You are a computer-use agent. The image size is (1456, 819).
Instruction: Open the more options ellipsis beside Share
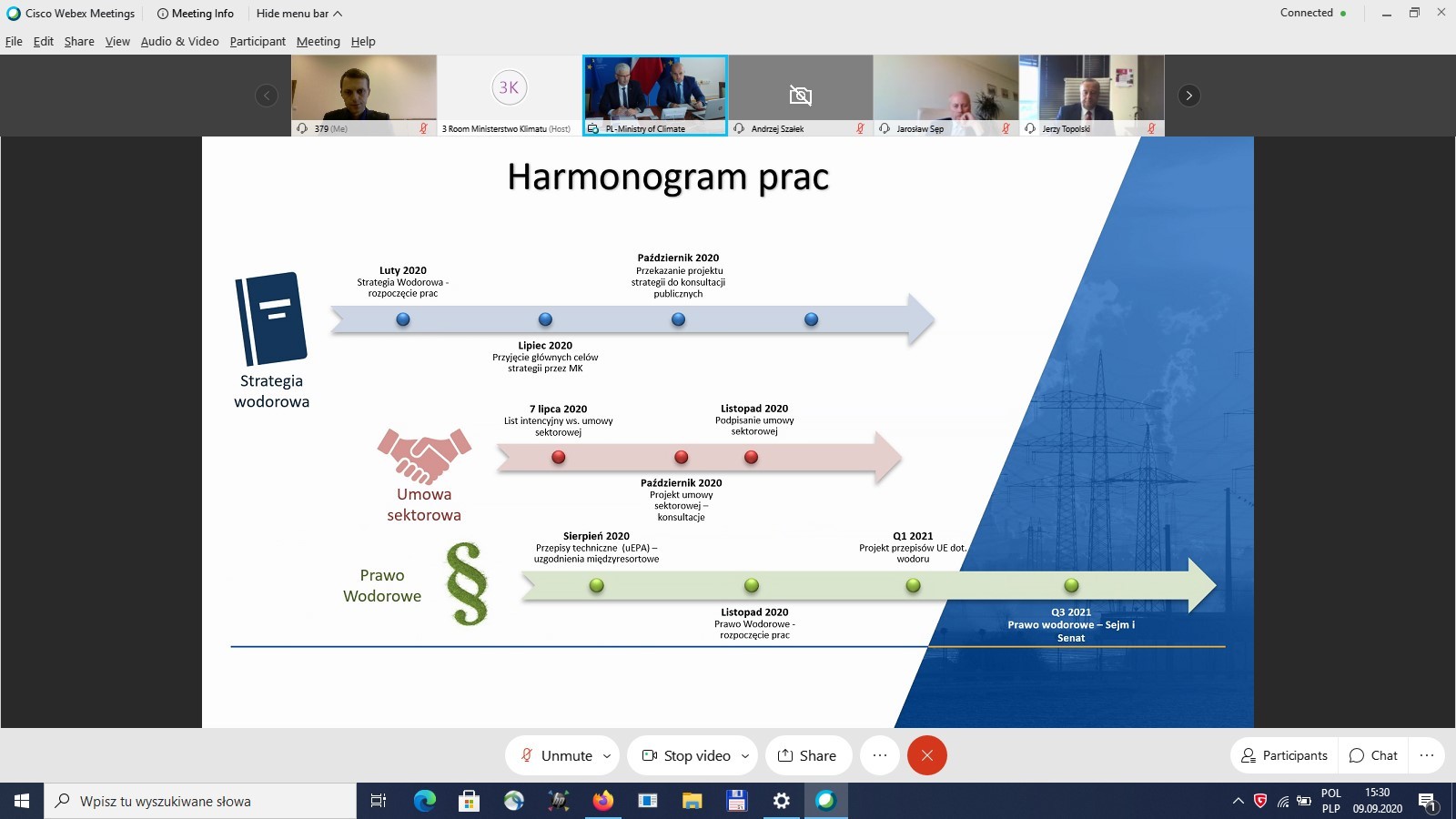pos(879,755)
